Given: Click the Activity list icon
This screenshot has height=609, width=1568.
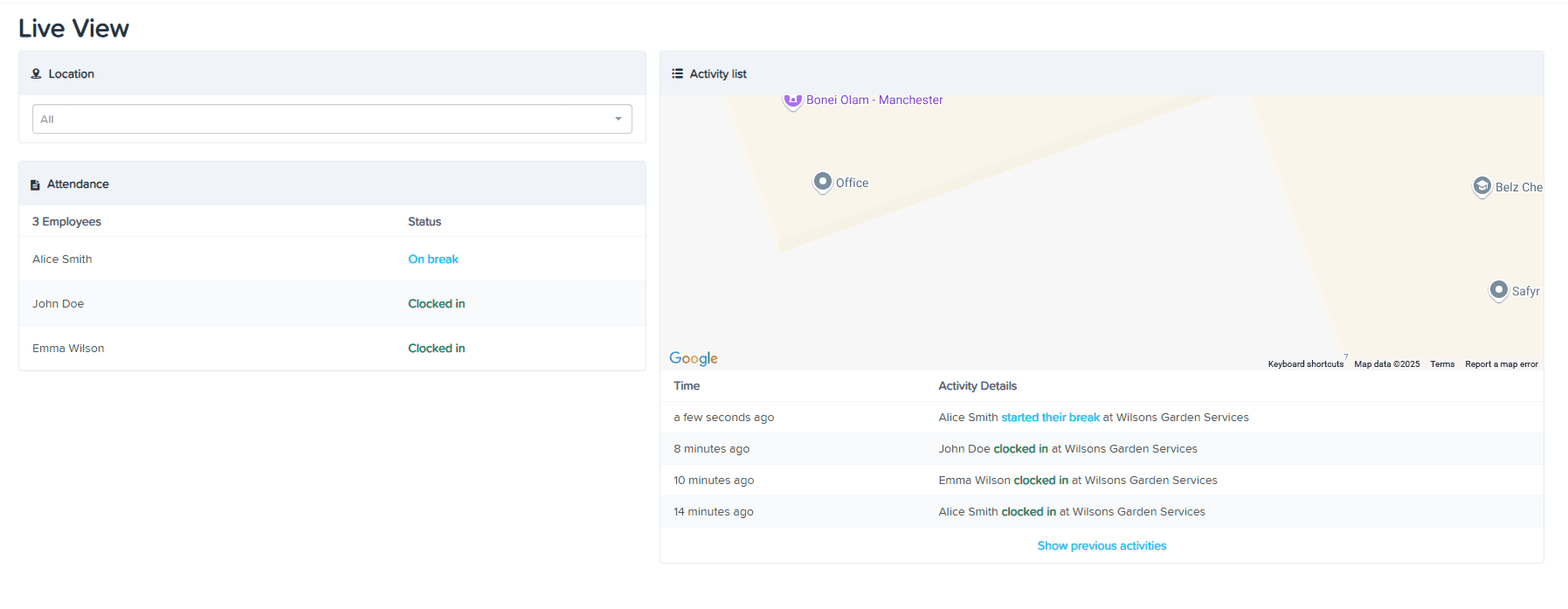Looking at the screenshot, I should 677,73.
